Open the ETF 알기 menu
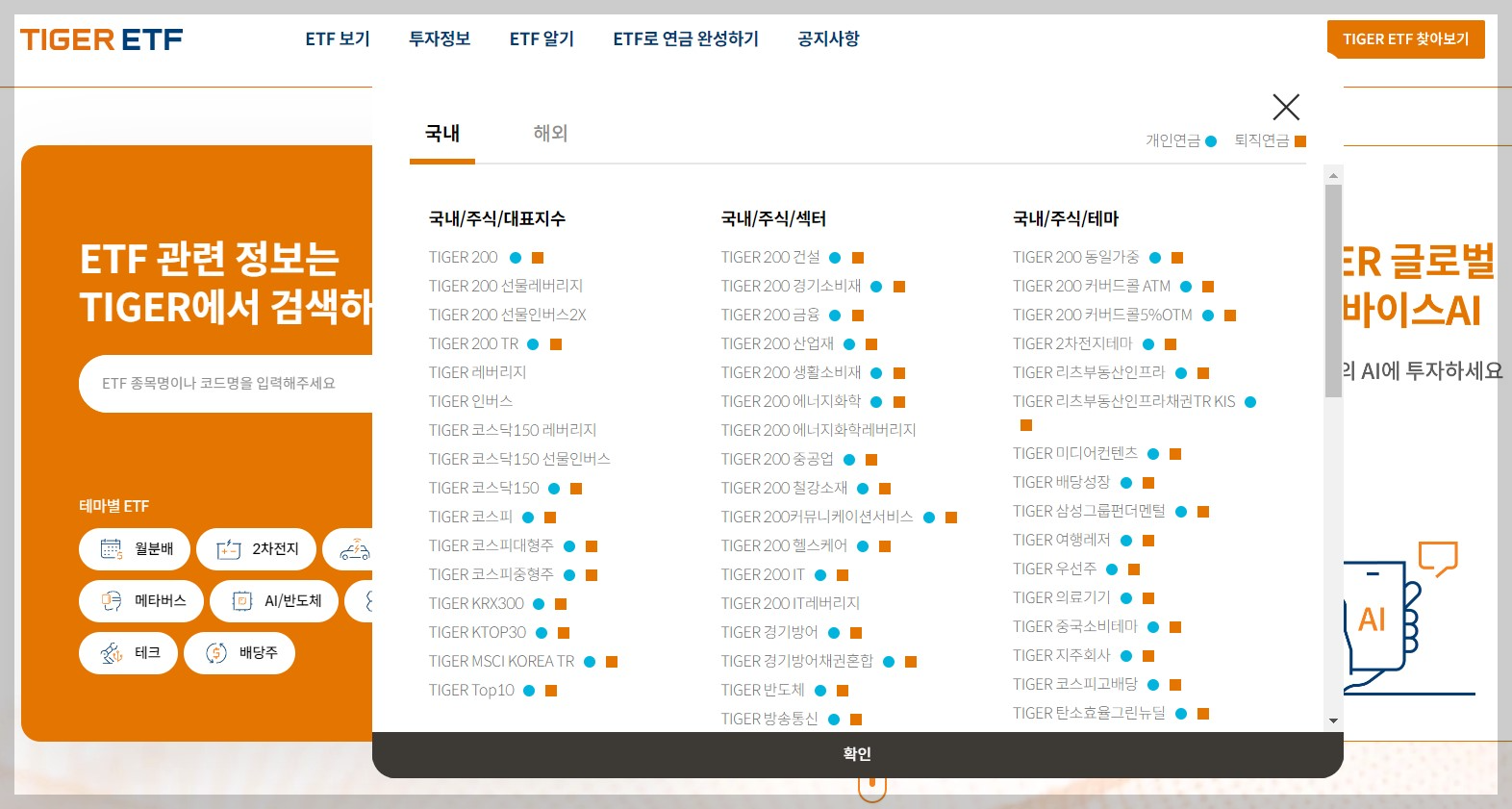1512x809 pixels. pyautogui.click(x=542, y=38)
